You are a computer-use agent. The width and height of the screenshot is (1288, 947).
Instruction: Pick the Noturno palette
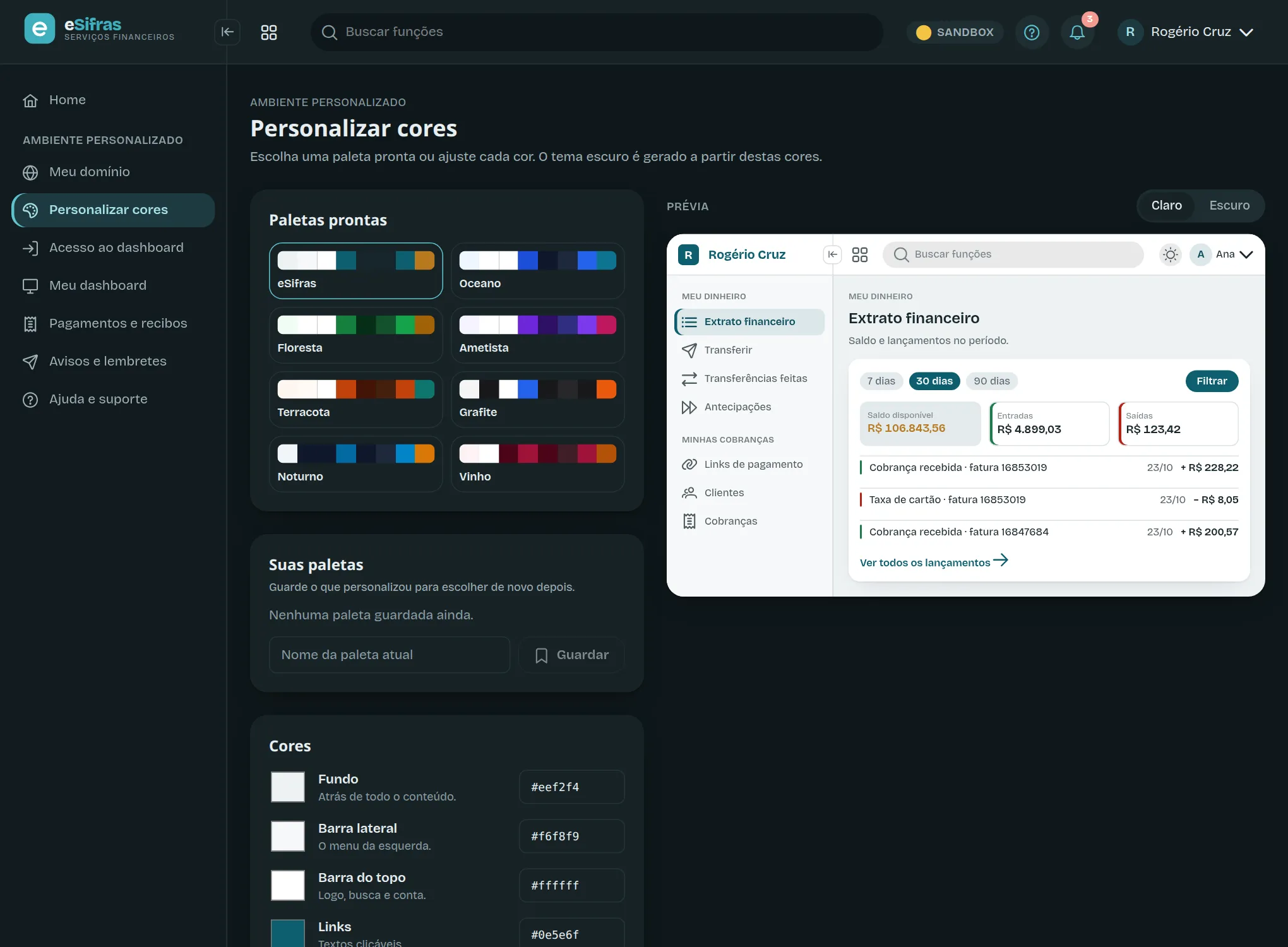point(356,464)
